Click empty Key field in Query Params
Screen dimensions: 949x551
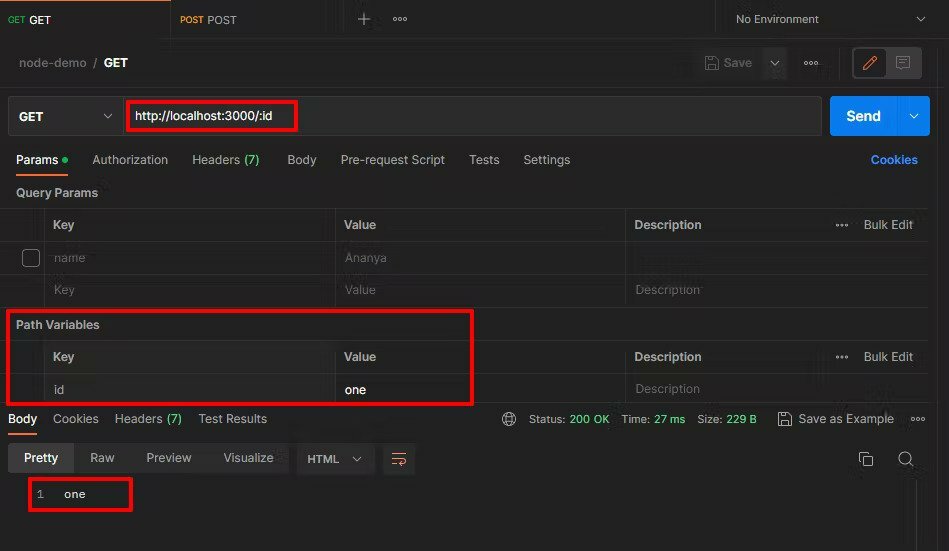coord(189,290)
